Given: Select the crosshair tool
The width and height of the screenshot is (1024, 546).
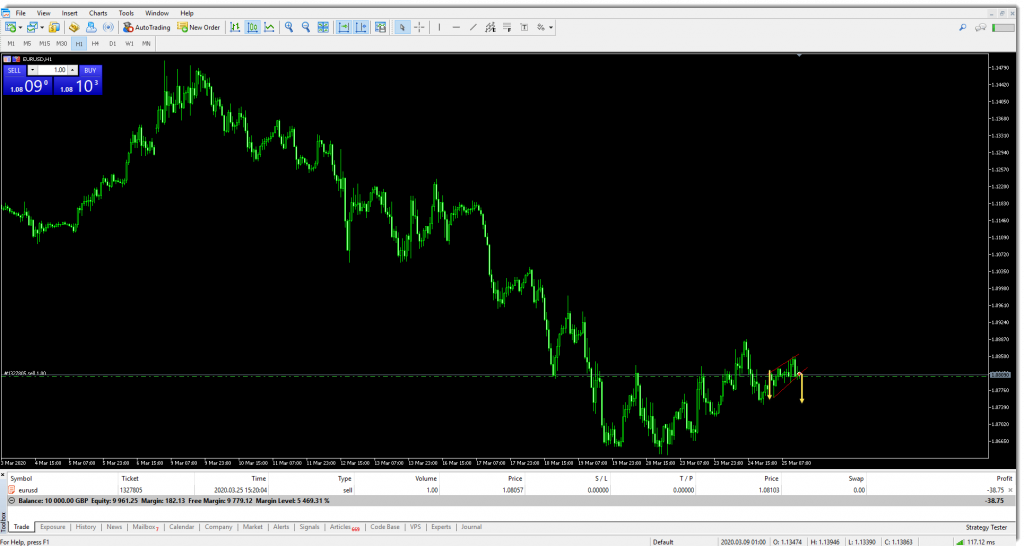Looking at the screenshot, I should click(x=418, y=27).
